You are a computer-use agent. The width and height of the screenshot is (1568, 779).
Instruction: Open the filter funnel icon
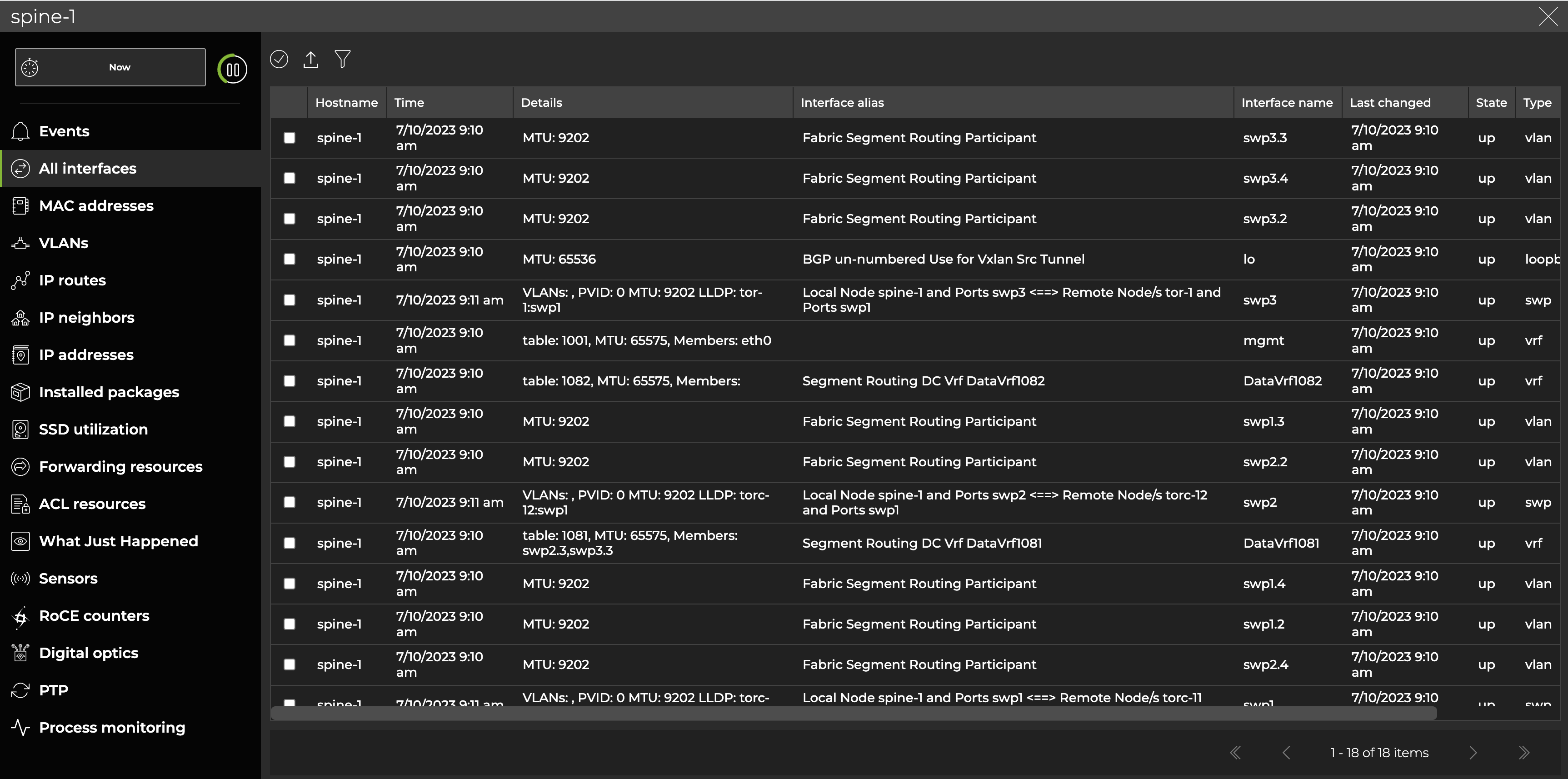pos(343,59)
